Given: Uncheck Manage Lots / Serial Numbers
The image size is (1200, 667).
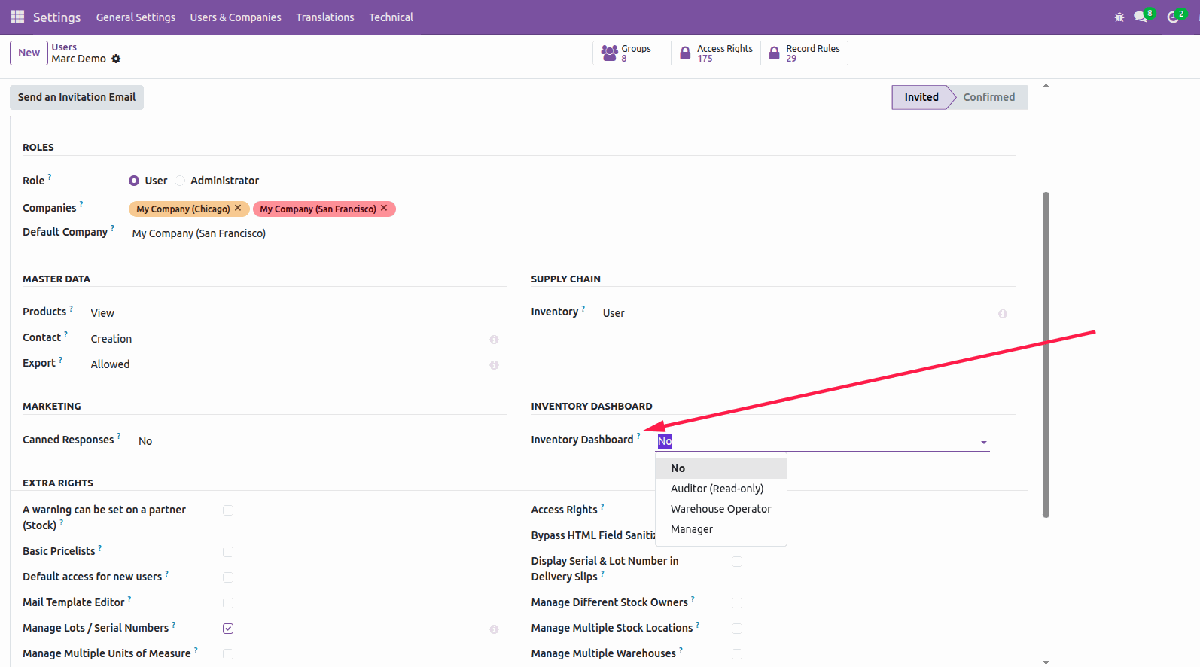Looking at the screenshot, I should pyautogui.click(x=228, y=628).
